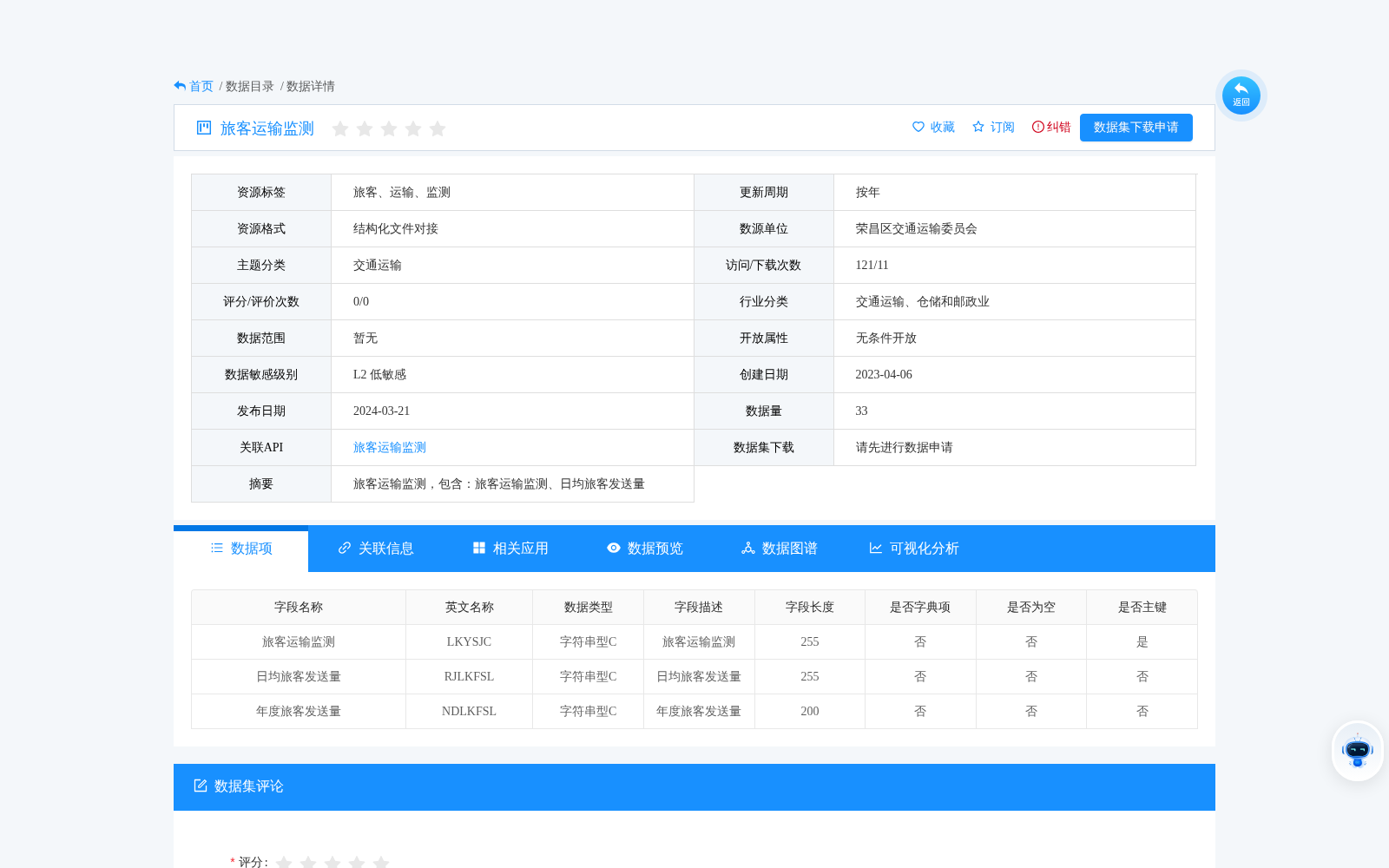Click the eye icon on 数据预览 tab
The width and height of the screenshot is (1389, 868).
(x=614, y=548)
